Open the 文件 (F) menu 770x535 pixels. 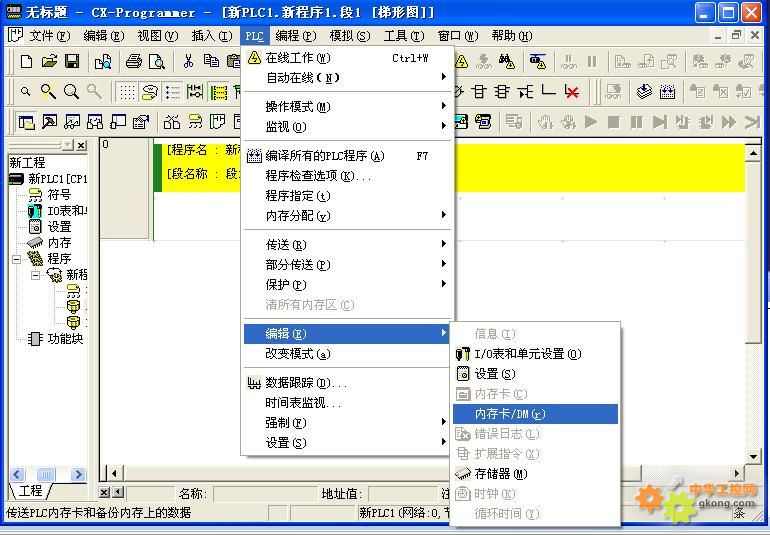50,35
